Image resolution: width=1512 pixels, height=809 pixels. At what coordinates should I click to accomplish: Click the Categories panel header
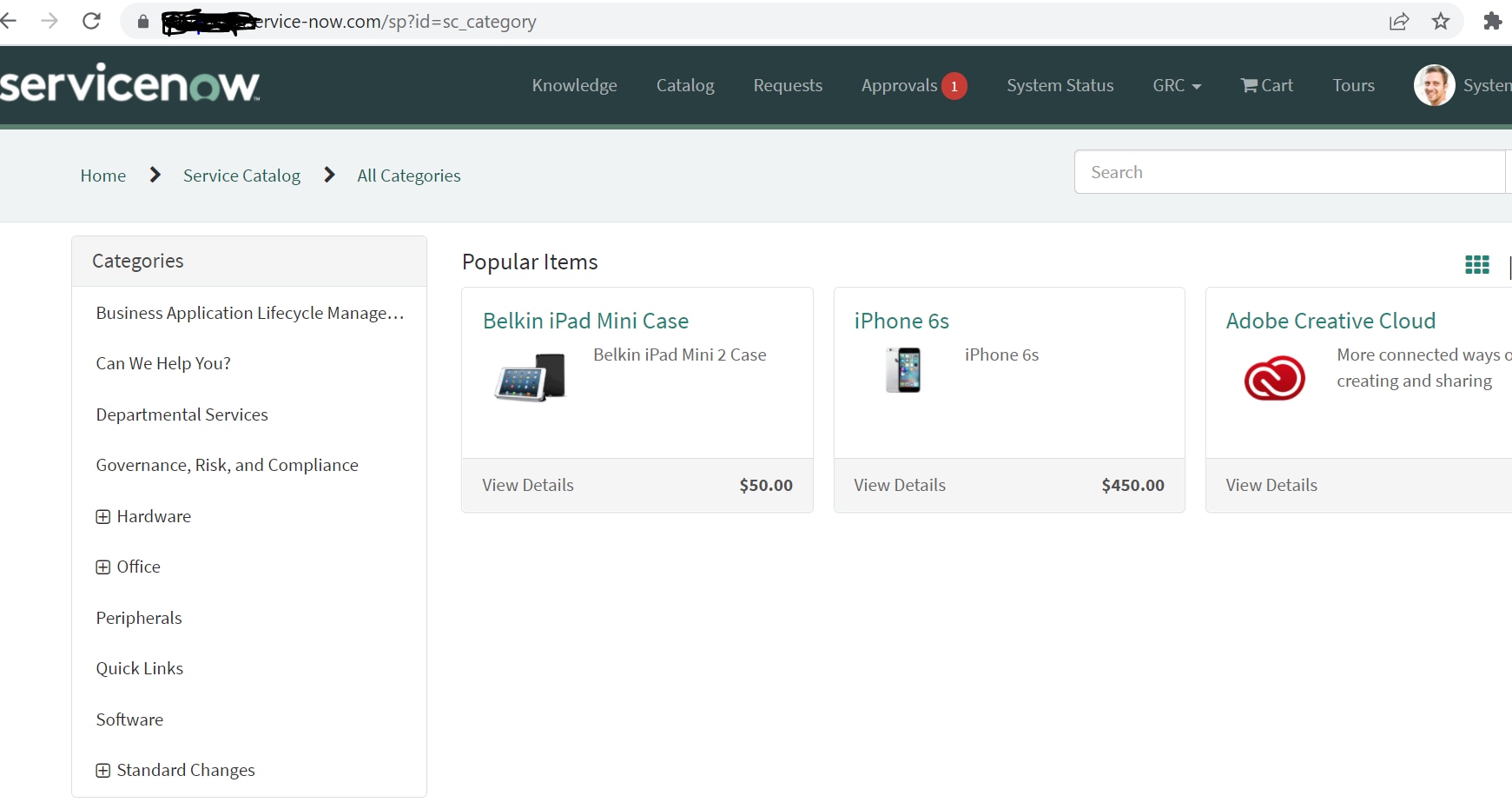point(249,261)
